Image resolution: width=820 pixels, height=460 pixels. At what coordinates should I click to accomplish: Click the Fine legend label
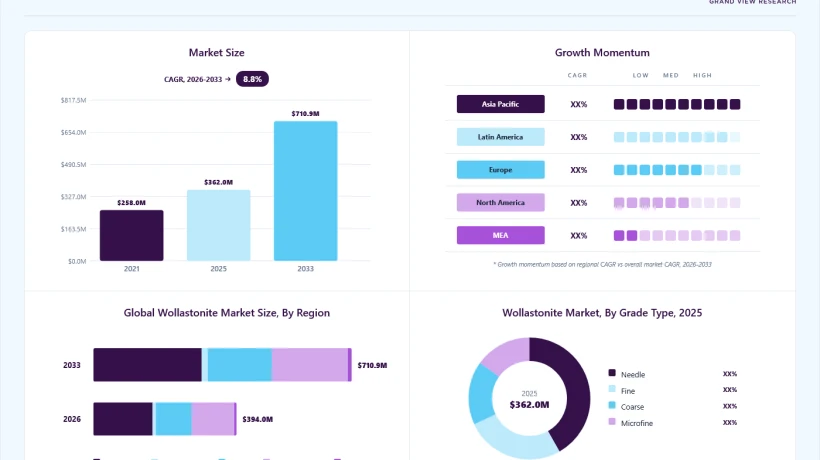pyautogui.click(x=628, y=391)
